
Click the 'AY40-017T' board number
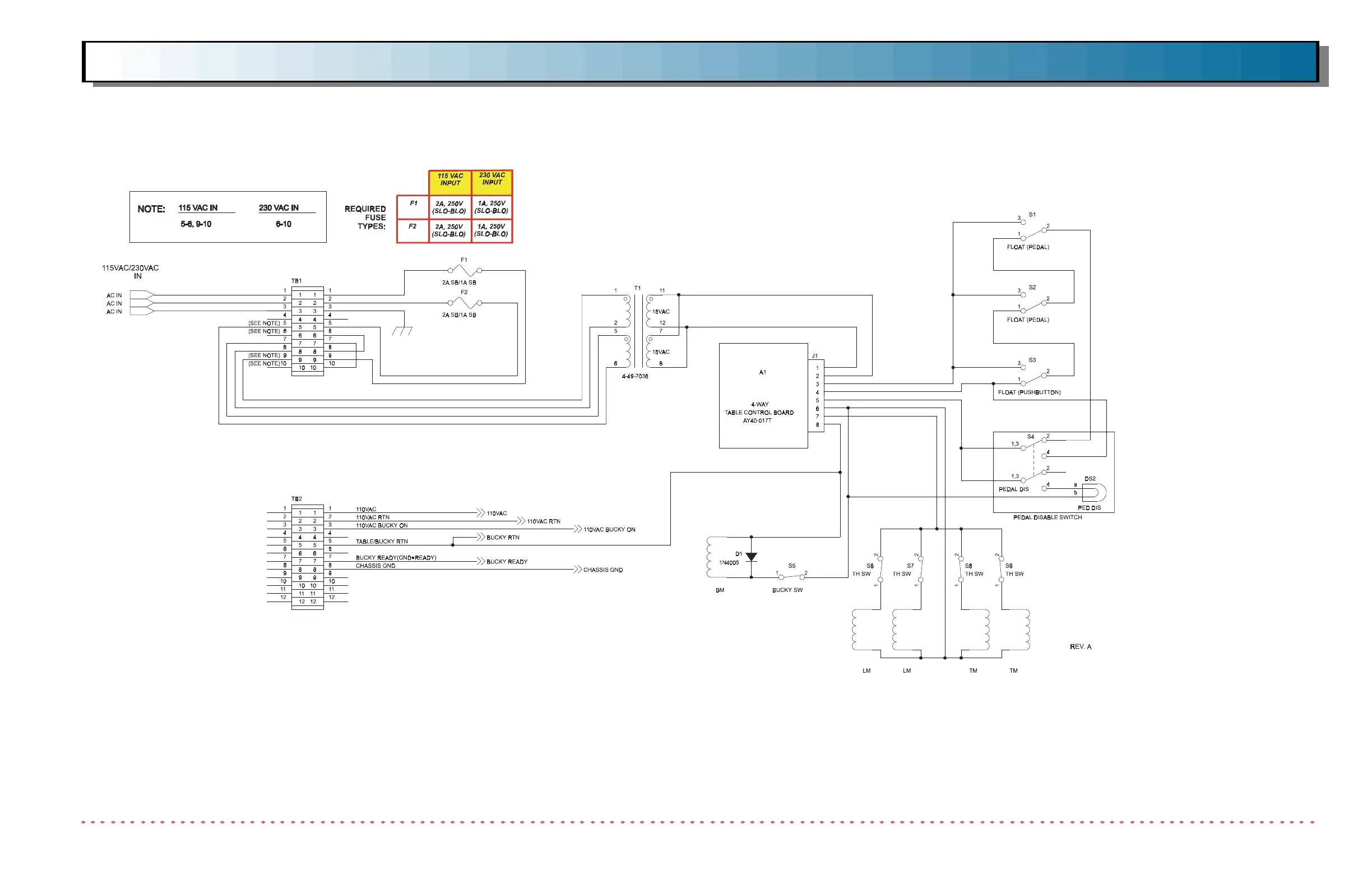tap(757, 420)
